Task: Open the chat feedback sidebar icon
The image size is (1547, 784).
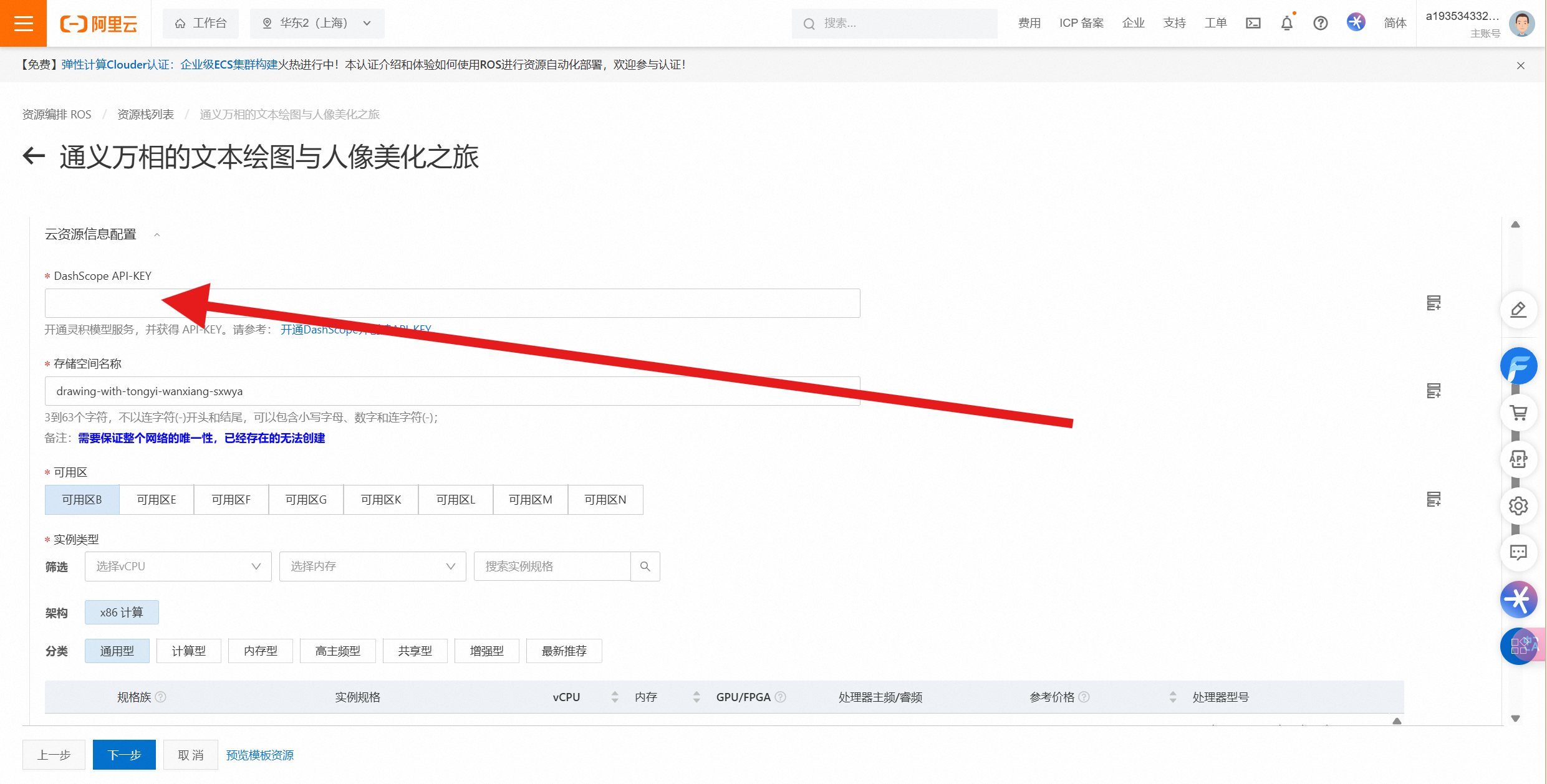Action: click(1518, 552)
